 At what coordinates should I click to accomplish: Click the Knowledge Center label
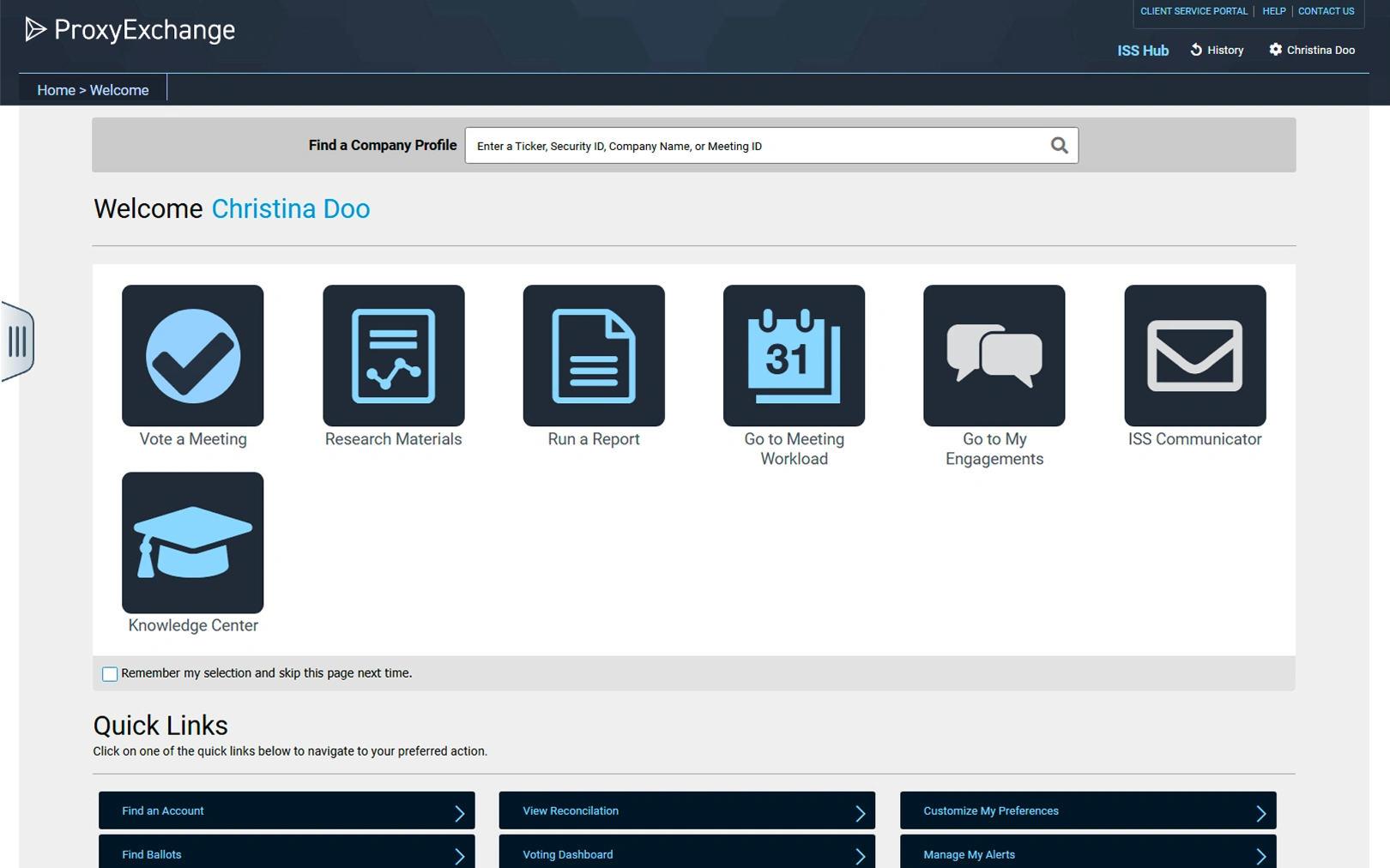(x=193, y=625)
